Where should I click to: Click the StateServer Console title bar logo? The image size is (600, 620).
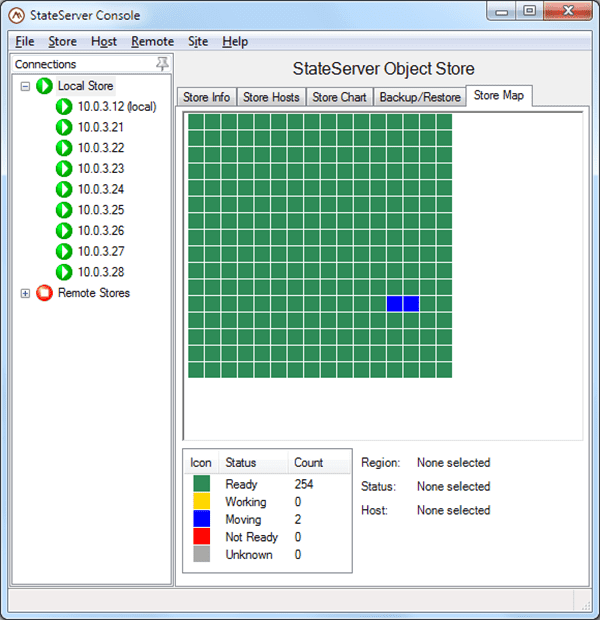pyautogui.click(x=17, y=15)
